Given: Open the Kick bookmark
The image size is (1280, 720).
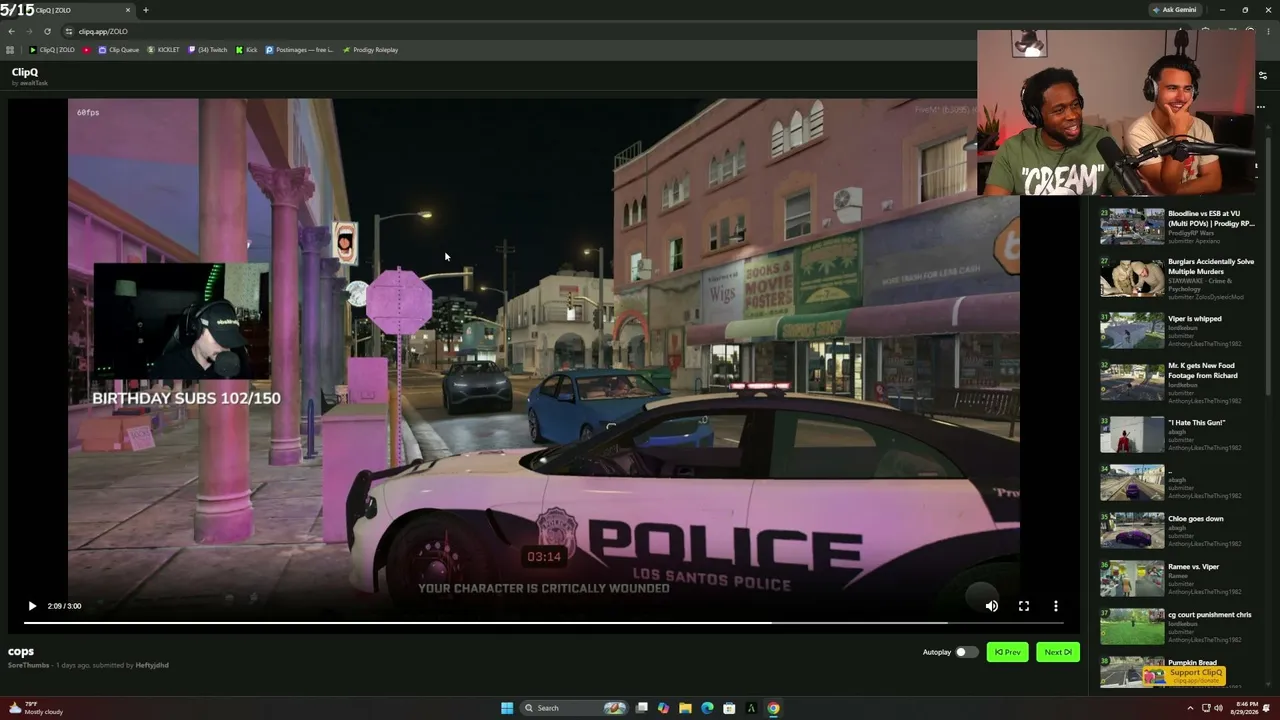Looking at the screenshot, I should [x=246, y=50].
